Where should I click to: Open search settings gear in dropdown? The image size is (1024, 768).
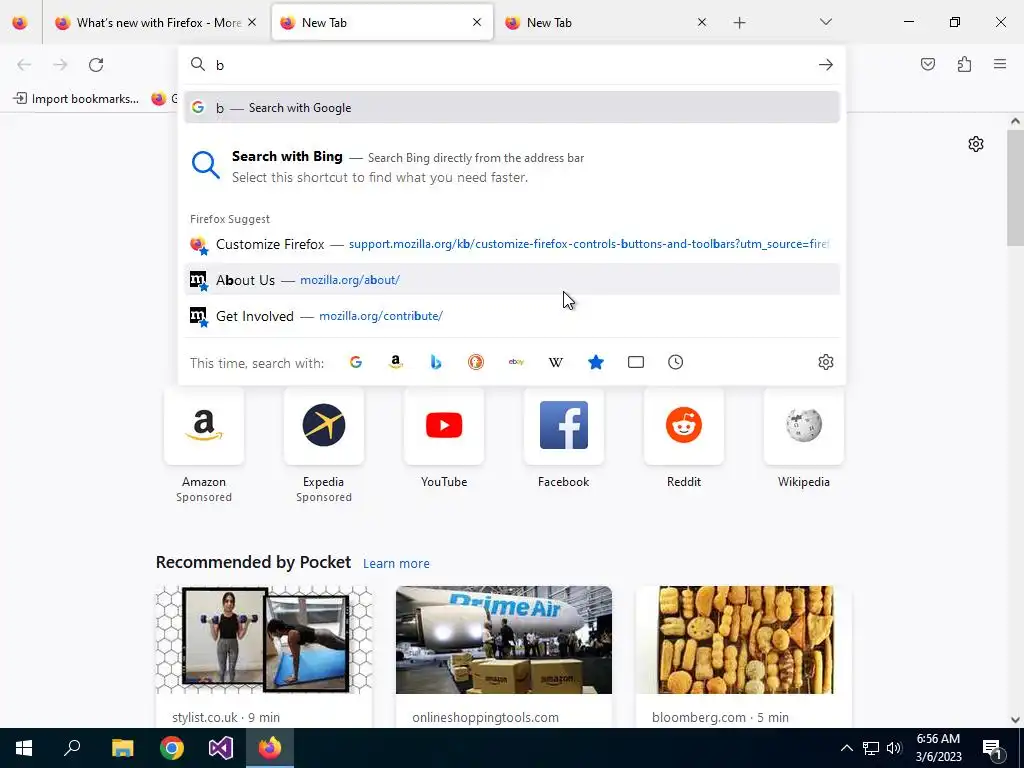pyautogui.click(x=825, y=362)
